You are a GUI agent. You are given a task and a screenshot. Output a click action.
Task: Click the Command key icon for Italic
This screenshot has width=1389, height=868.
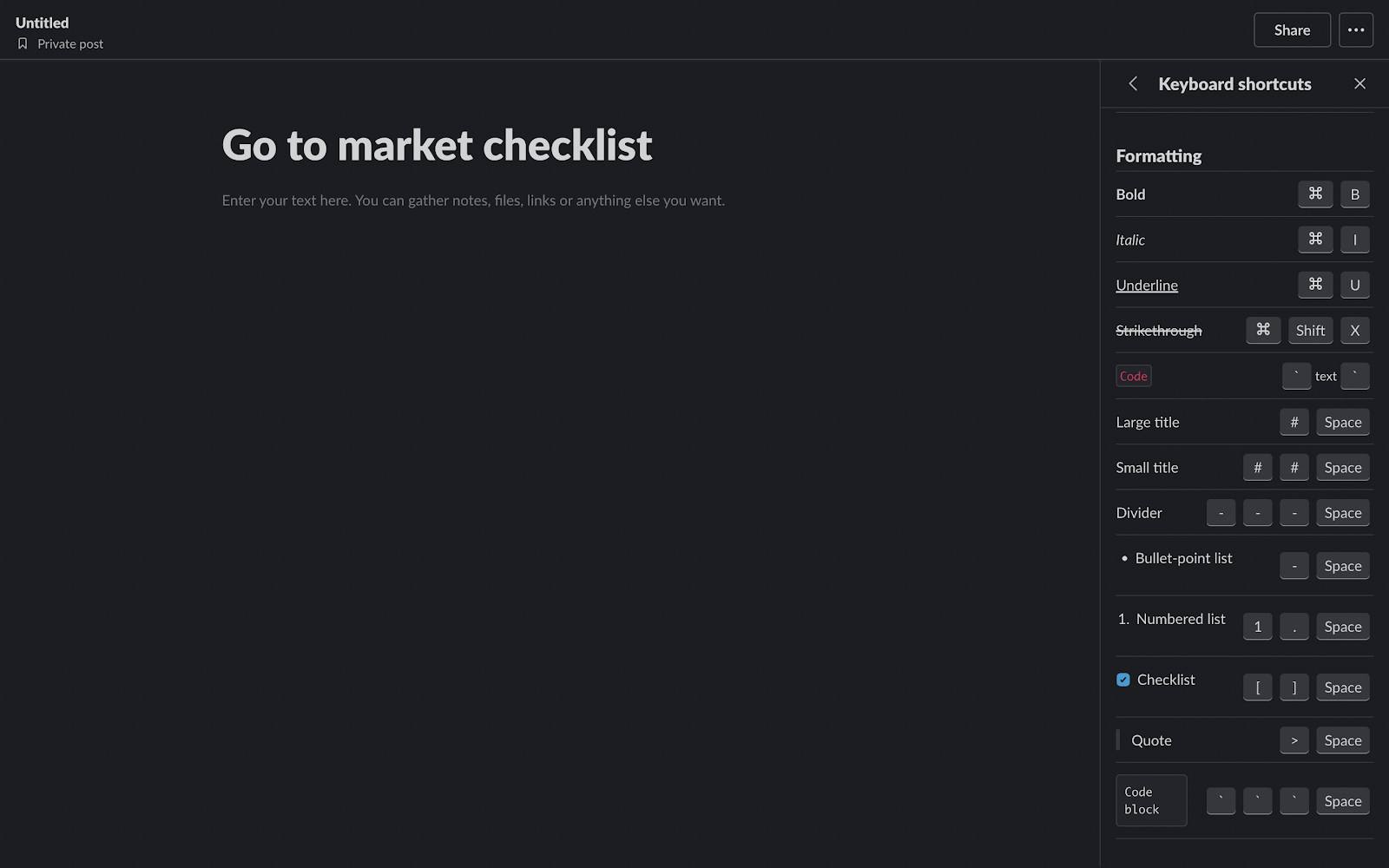1315,239
